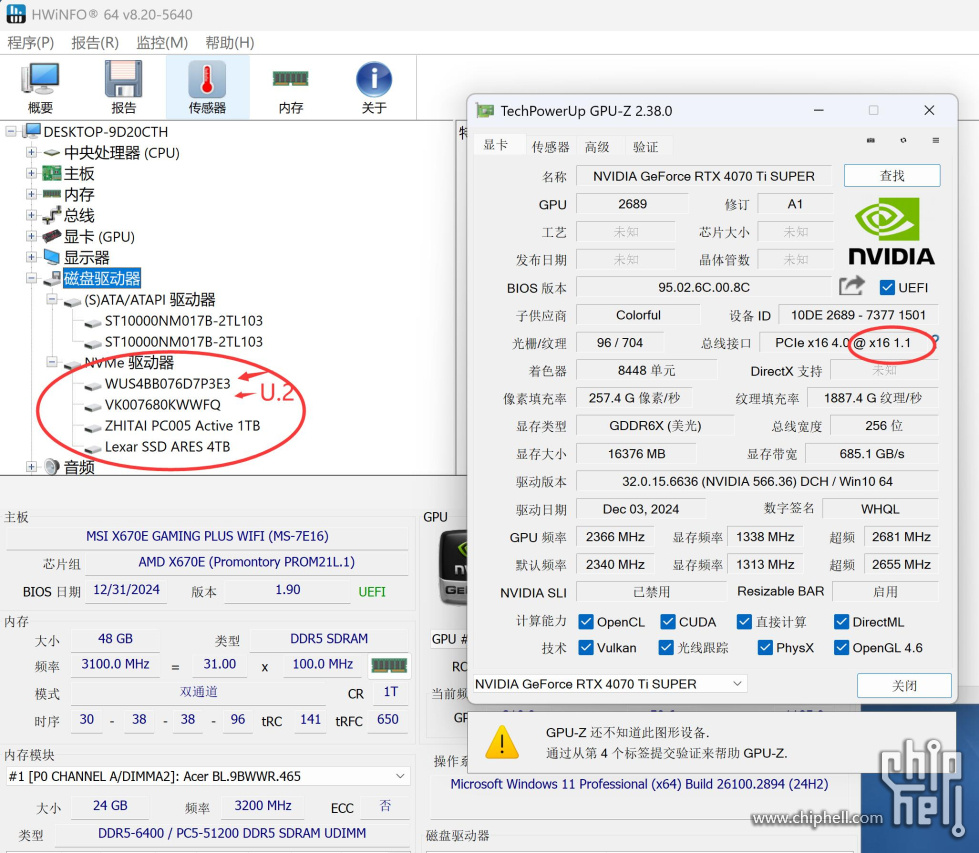This screenshot has height=853, width=979.
Task: Switch to the GPU-Z 验证 tab
Action: click(646, 147)
